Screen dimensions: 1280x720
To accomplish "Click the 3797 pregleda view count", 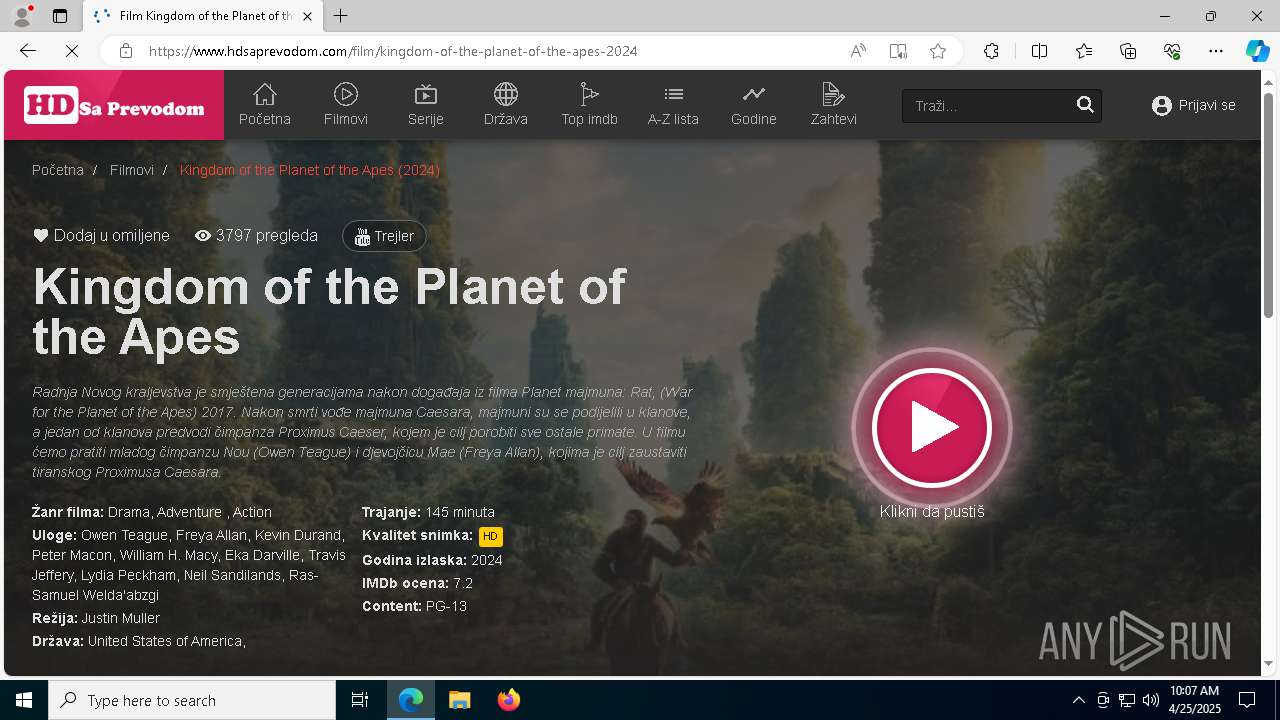I will pyautogui.click(x=256, y=236).
